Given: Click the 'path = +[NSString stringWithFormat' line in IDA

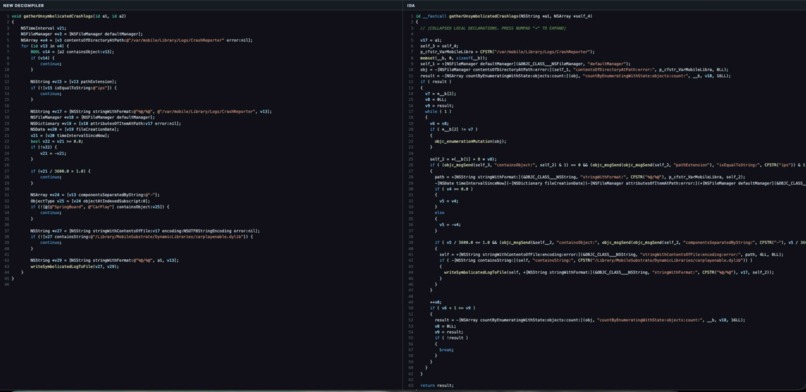Looking at the screenshot, I should pos(590,177).
